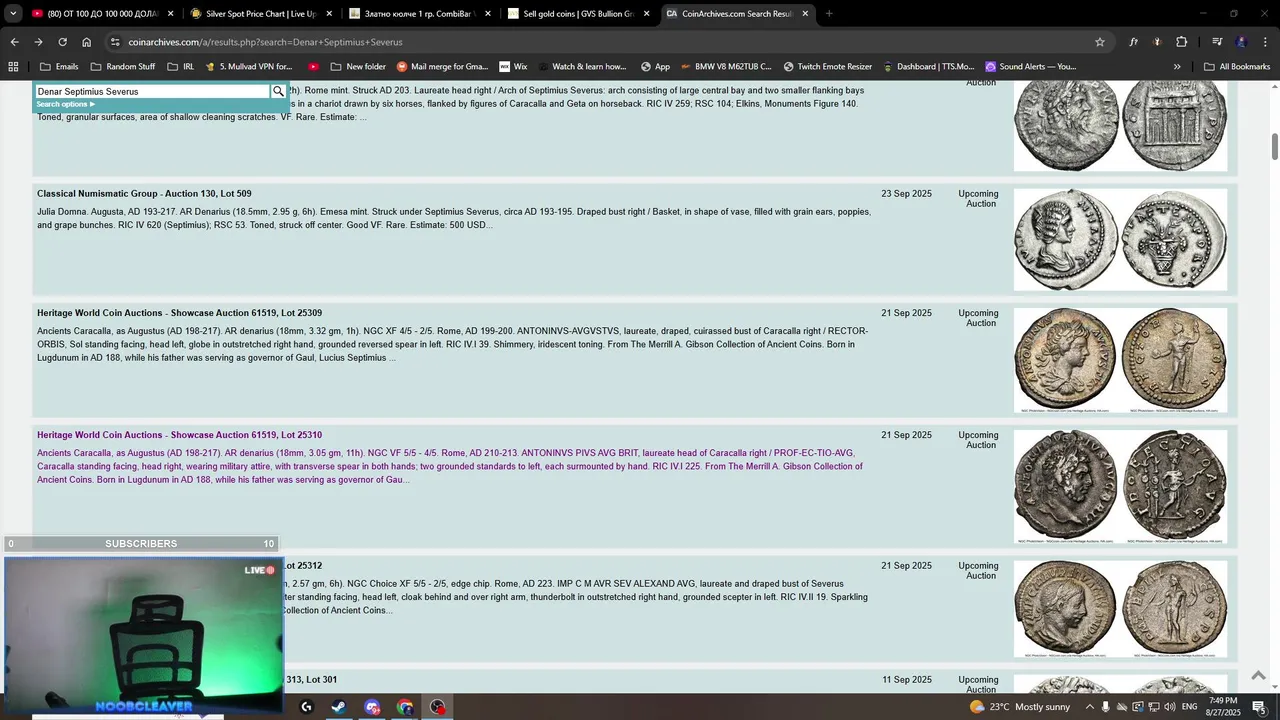Viewport: 1280px width, 720px height.
Task: Open the Random Stuff bookmark folder
Action: tap(122, 67)
